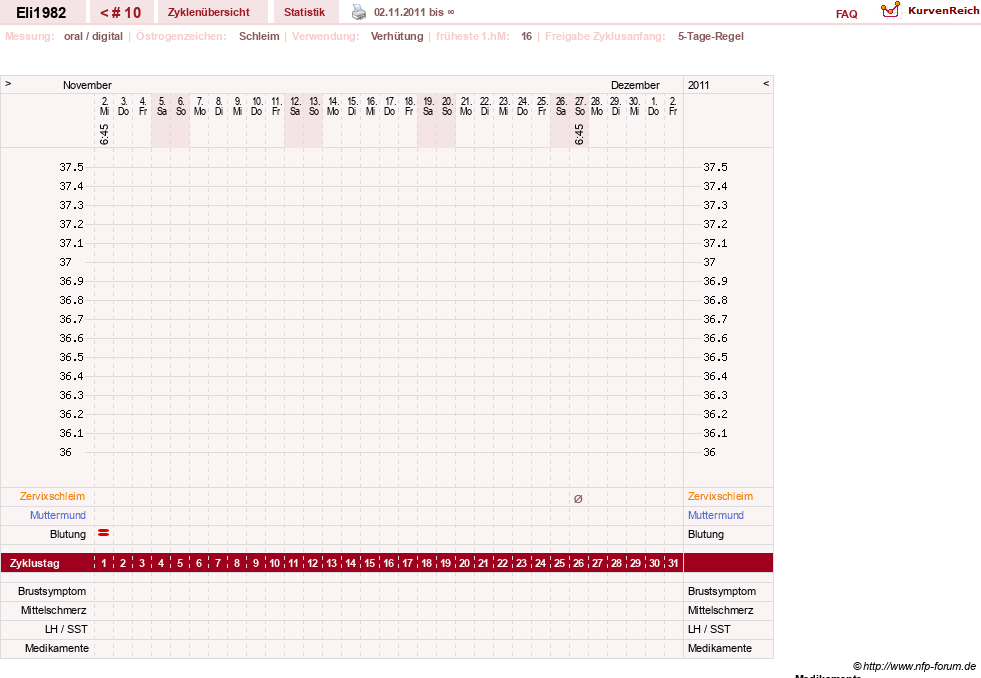Click cycle day 31 in the Zyklustag bar
981x678 pixels.
(673, 563)
